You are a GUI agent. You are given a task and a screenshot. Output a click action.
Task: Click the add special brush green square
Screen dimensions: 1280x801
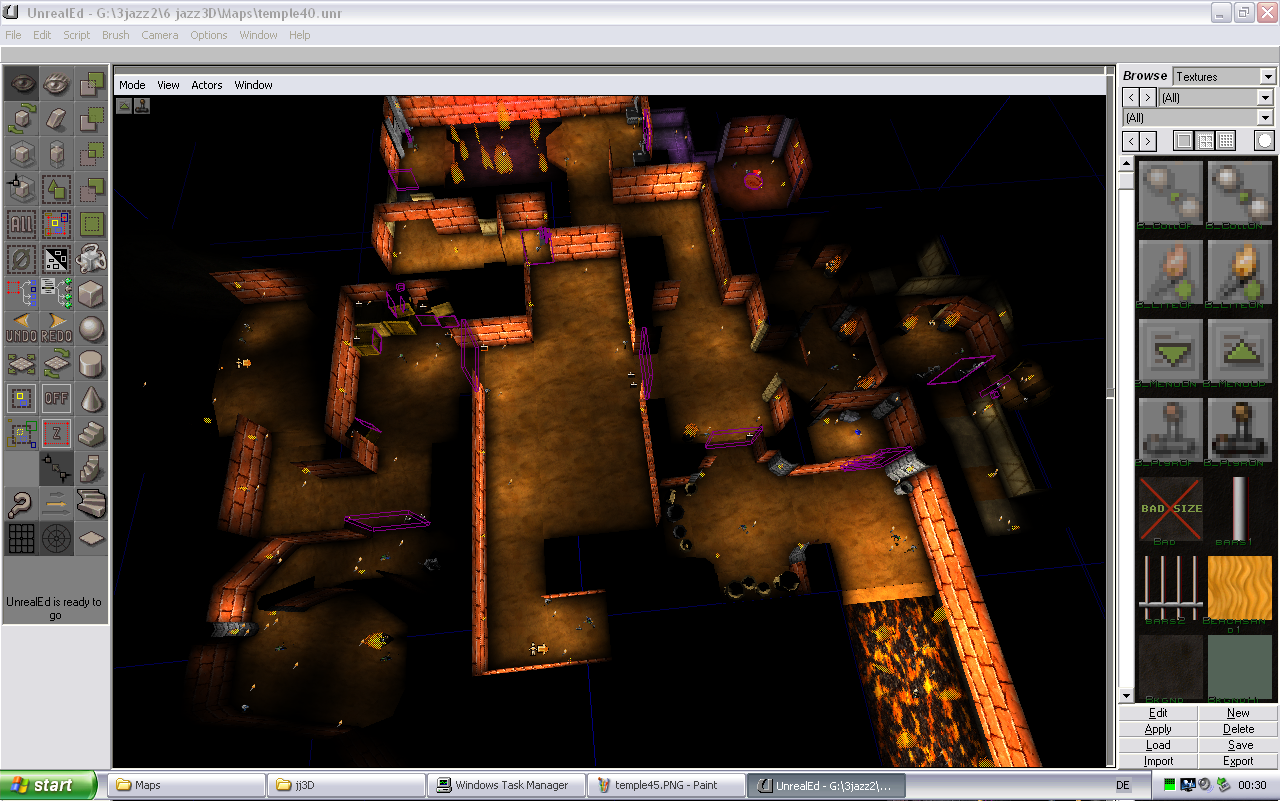coord(92,224)
